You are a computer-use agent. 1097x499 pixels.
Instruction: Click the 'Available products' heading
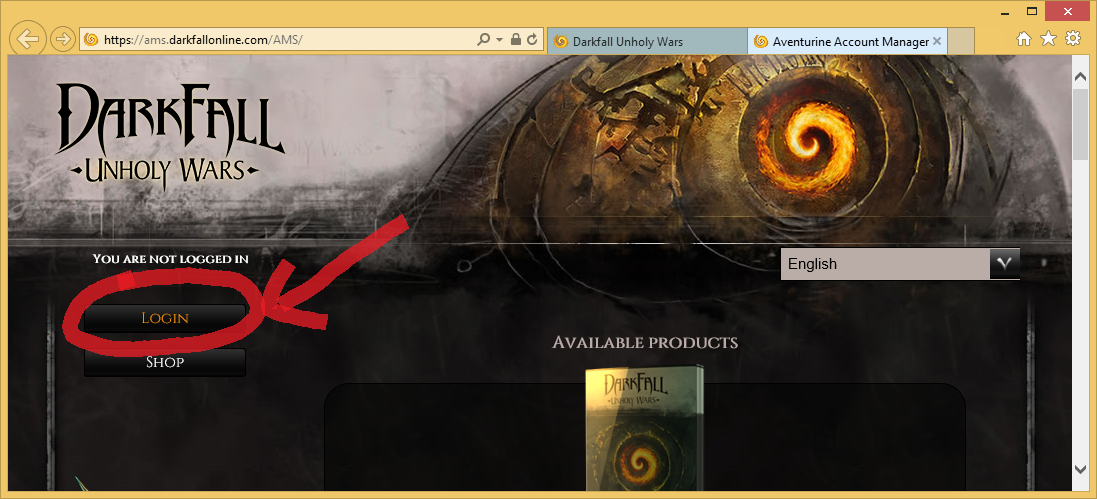(x=645, y=343)
